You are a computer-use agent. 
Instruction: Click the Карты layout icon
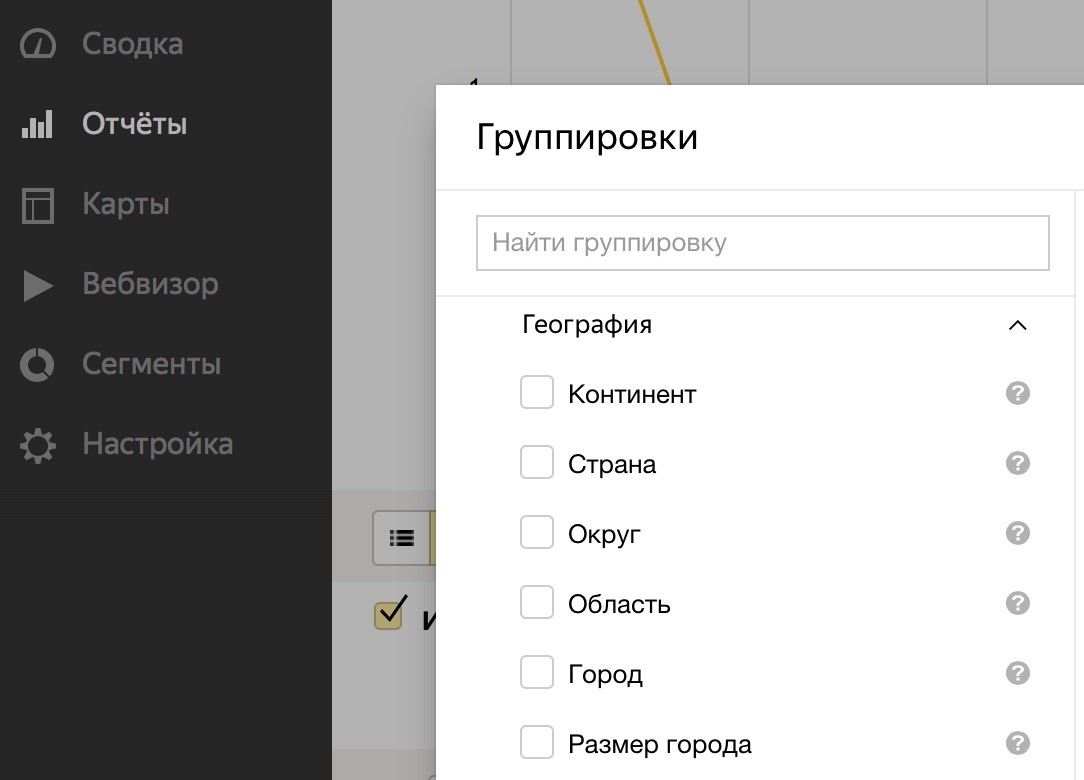tap(37, 205)
